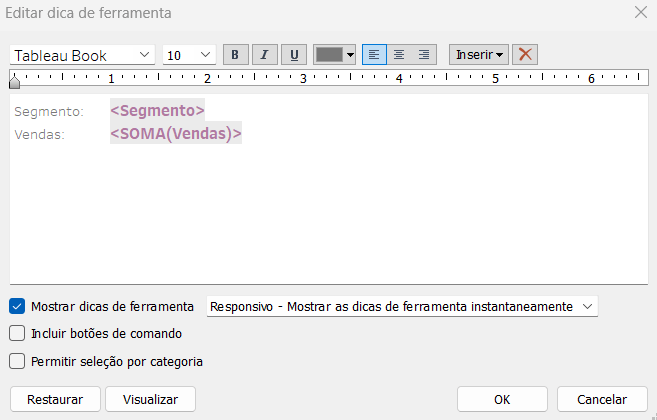
Task: Open the font color swatch
Action: (329, 55)
